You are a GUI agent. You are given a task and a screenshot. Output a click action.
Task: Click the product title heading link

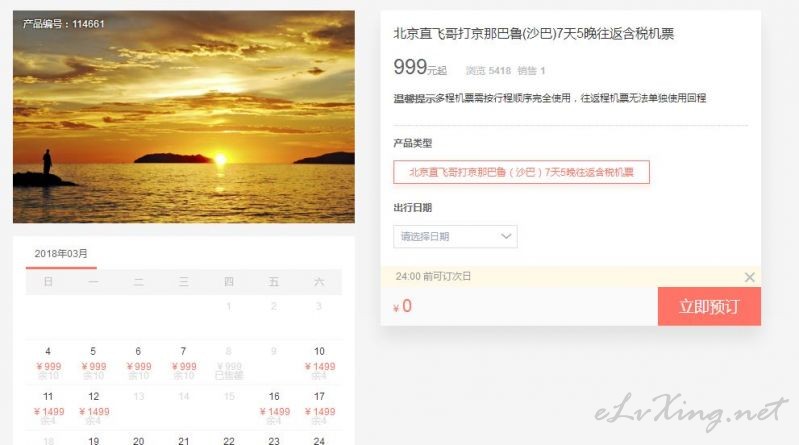[534, 34]
